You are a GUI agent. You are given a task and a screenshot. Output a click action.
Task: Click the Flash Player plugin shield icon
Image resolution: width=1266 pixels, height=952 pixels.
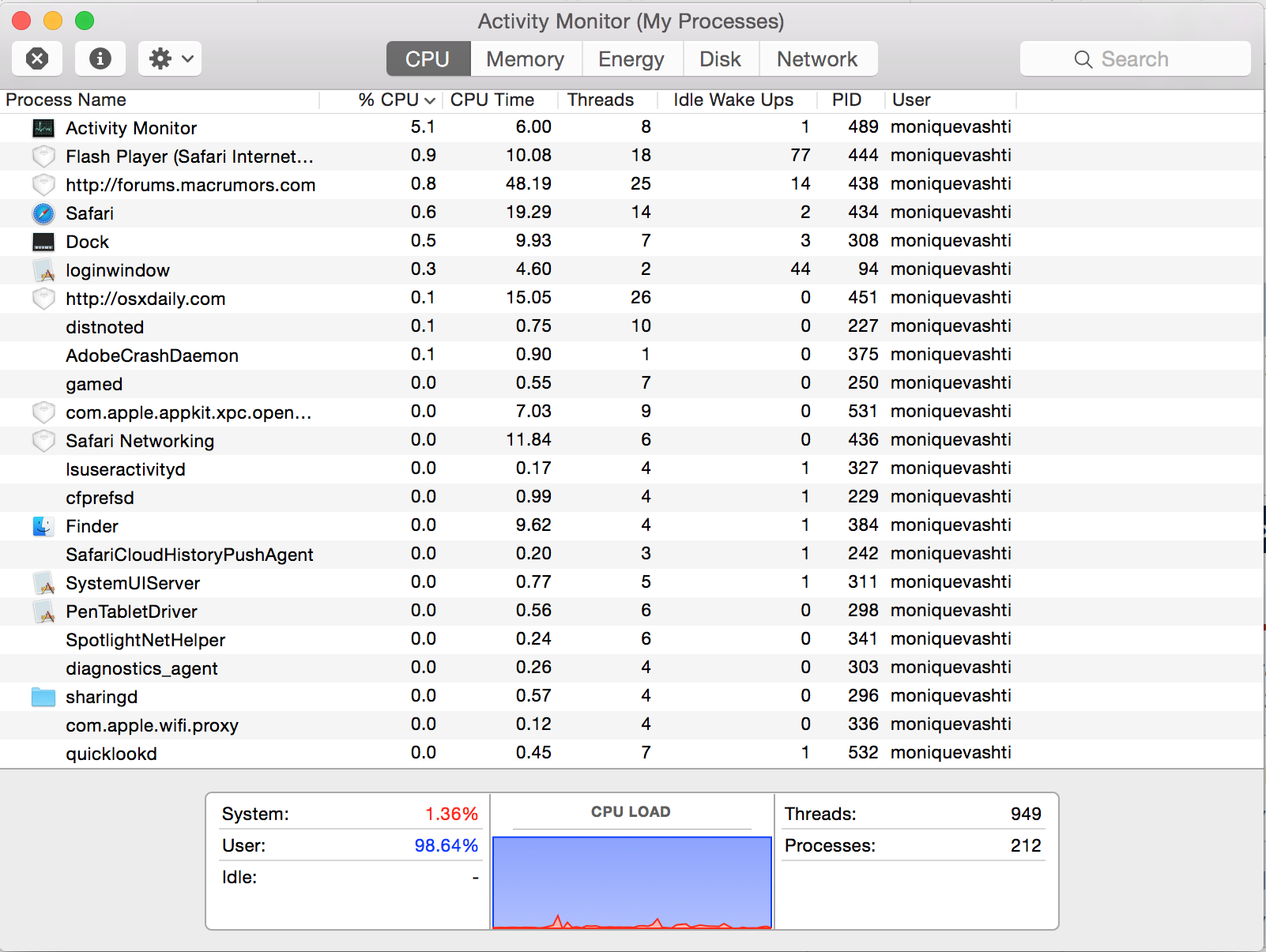coord(43,156)
